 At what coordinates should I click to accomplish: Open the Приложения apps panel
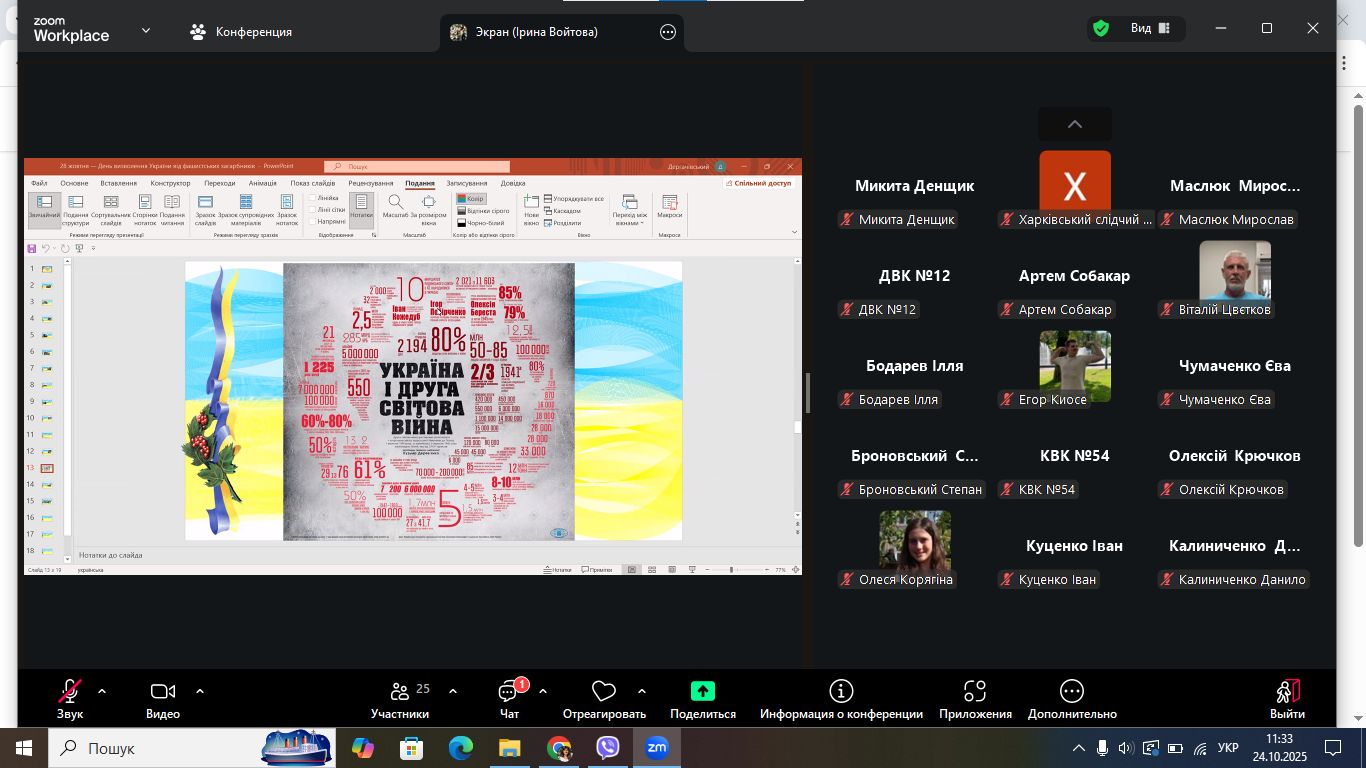(x=975, y=692)
